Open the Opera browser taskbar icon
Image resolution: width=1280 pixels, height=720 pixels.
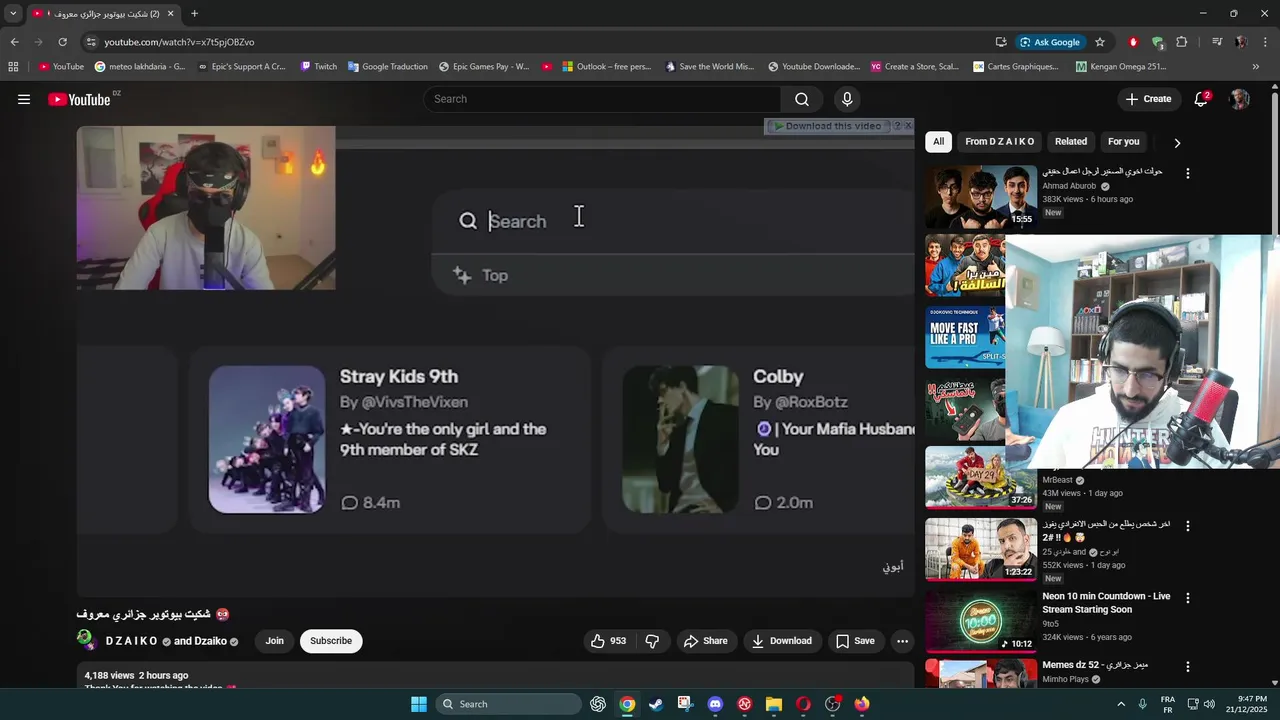tap(803, 704)
